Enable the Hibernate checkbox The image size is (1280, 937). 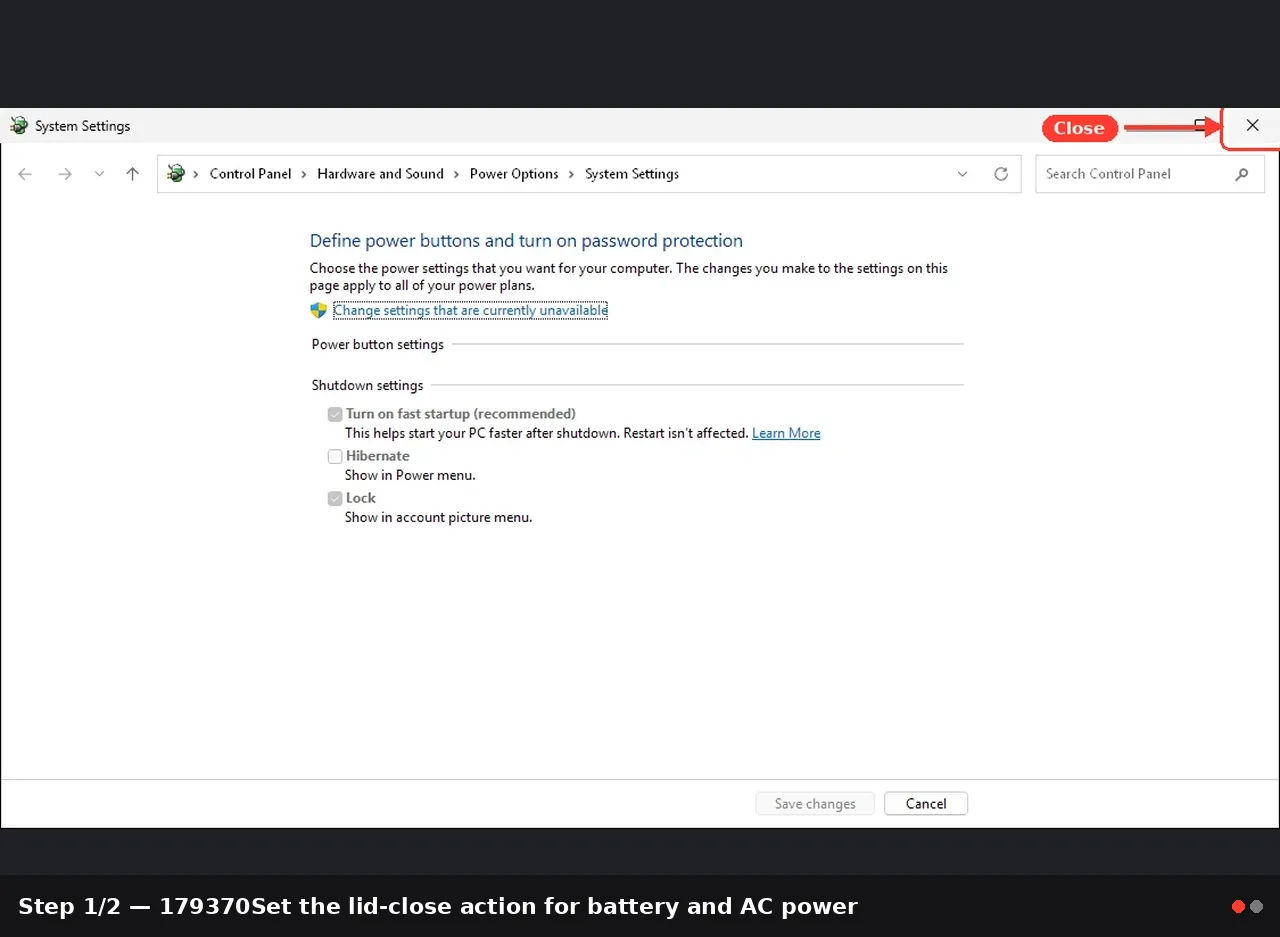point(335,456)
